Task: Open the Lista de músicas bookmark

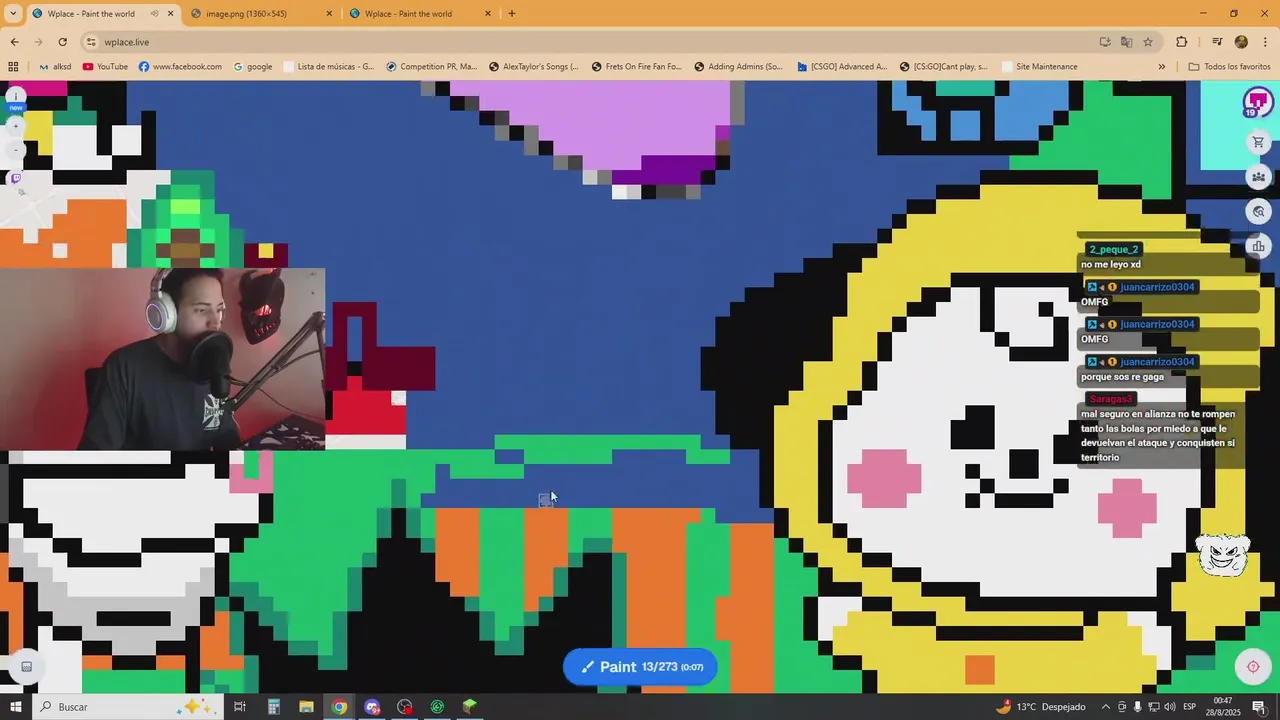Action: (328, 67)
